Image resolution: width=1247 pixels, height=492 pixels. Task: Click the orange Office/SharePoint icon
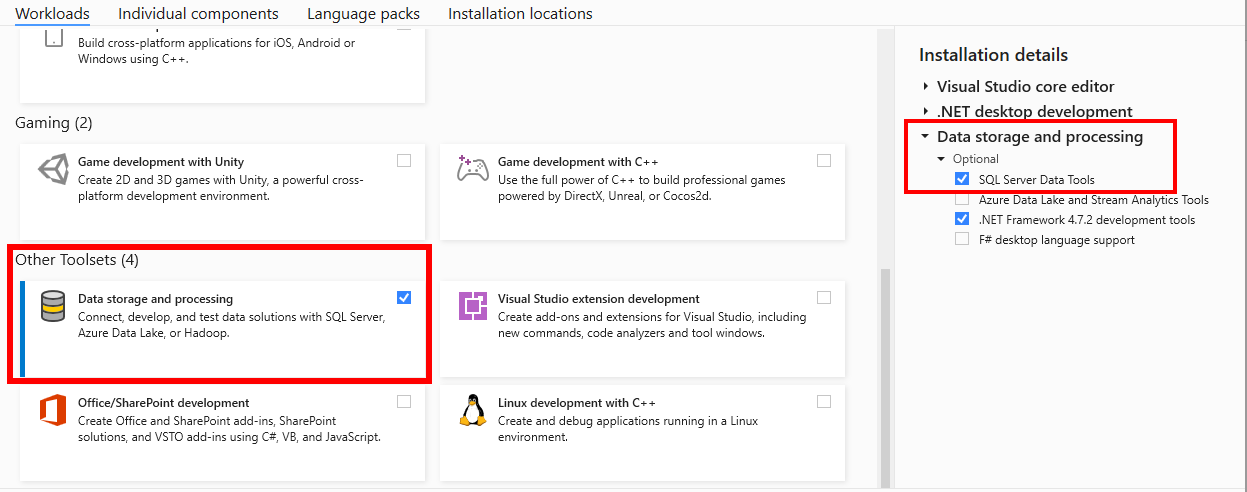tap(53, 409)
